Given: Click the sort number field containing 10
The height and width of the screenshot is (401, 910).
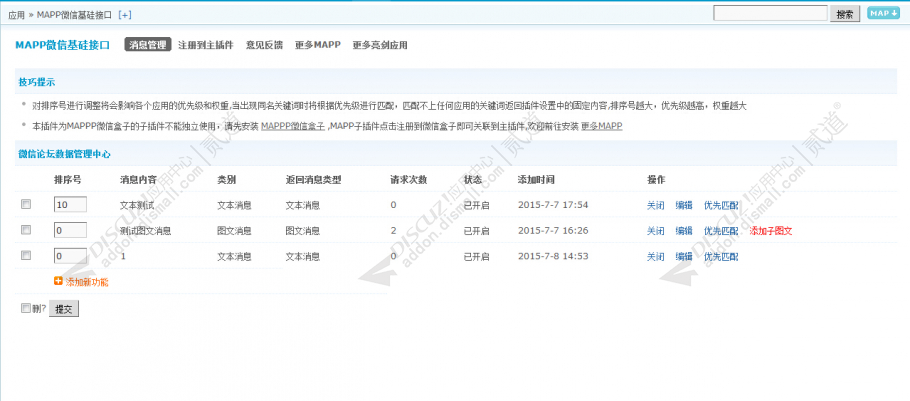Looking at the screenshot, I should tap(70, 204).
